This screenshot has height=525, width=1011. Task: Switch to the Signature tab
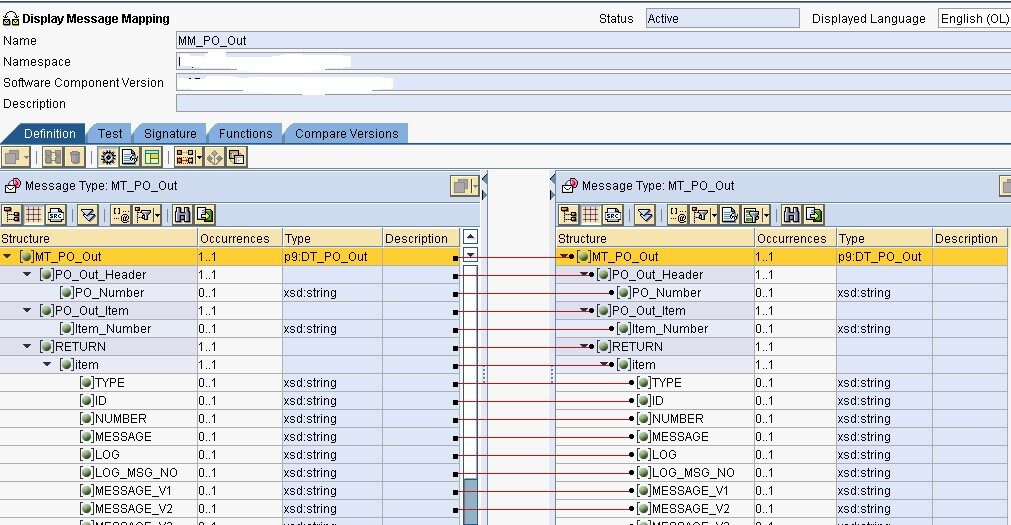click(x=170, y=134)
